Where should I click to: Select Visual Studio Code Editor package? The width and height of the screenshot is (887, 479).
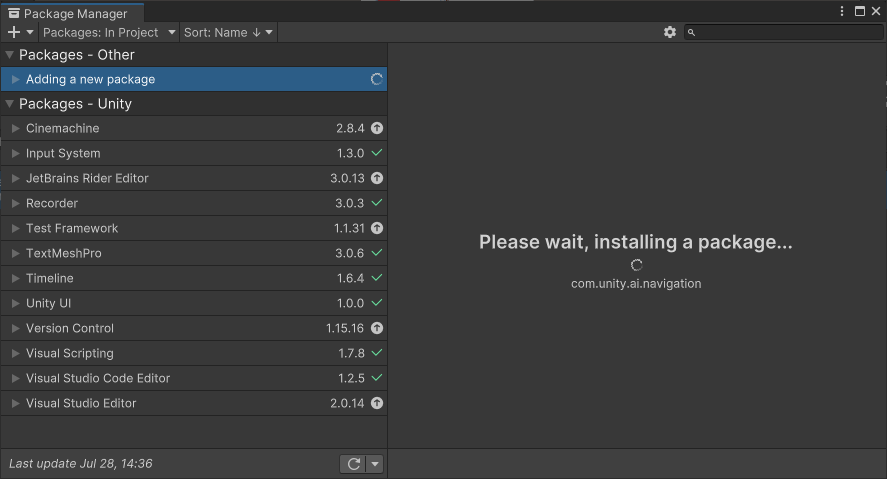coord(194,378)
